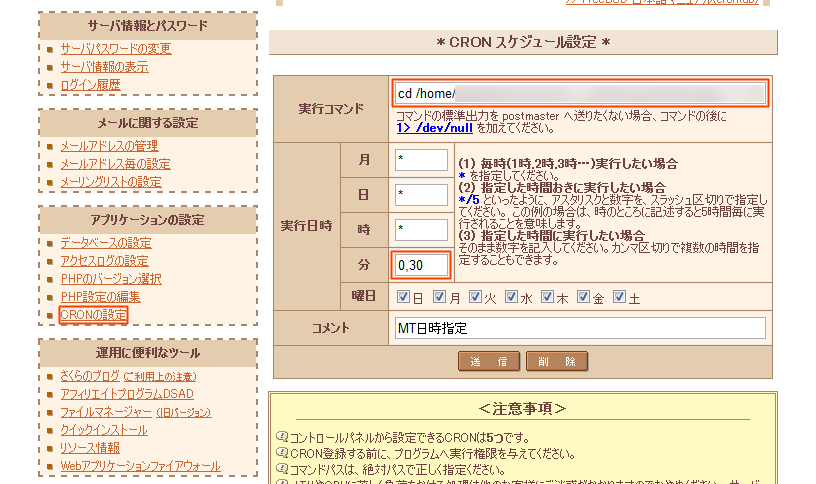Open PHP設定の編集 link
Viewport: 816px width, 484px height.
[x=100, y=297]
